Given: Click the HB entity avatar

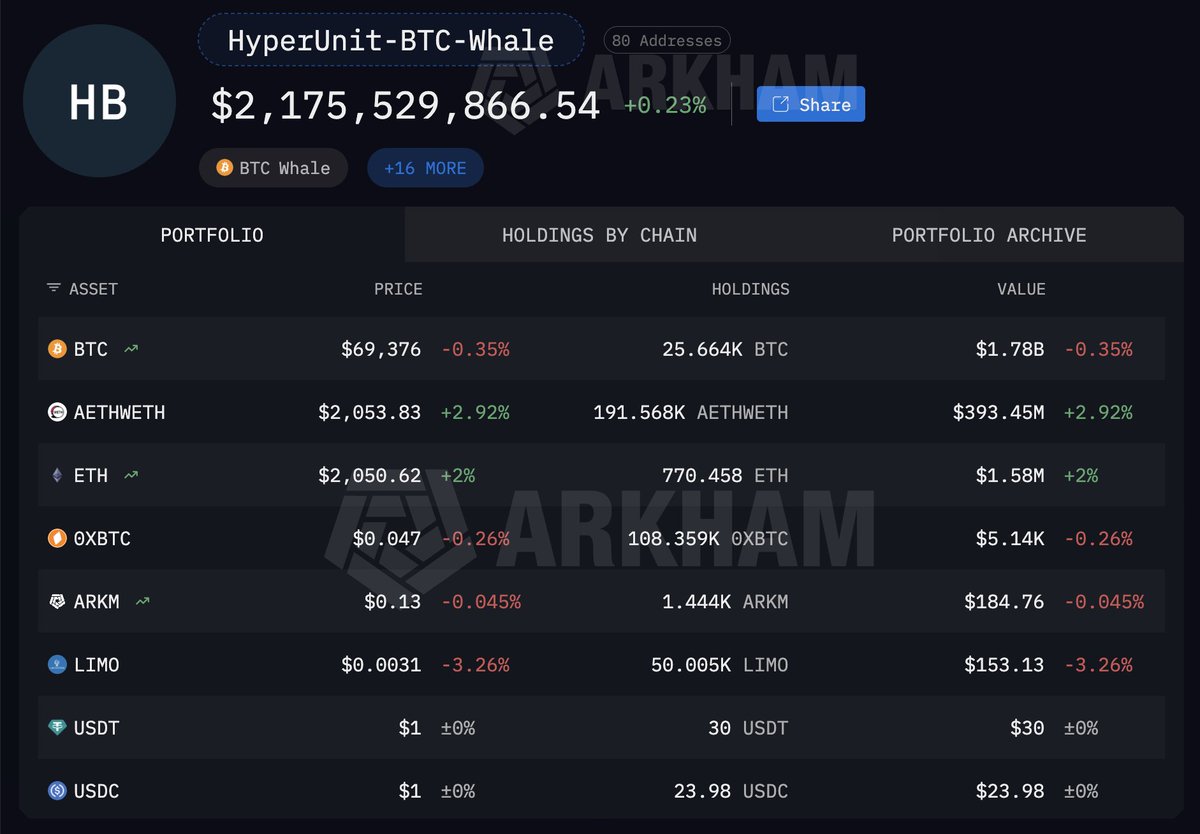Looking at the screenshot, I should pyautogui.click(x=99, y=103).
